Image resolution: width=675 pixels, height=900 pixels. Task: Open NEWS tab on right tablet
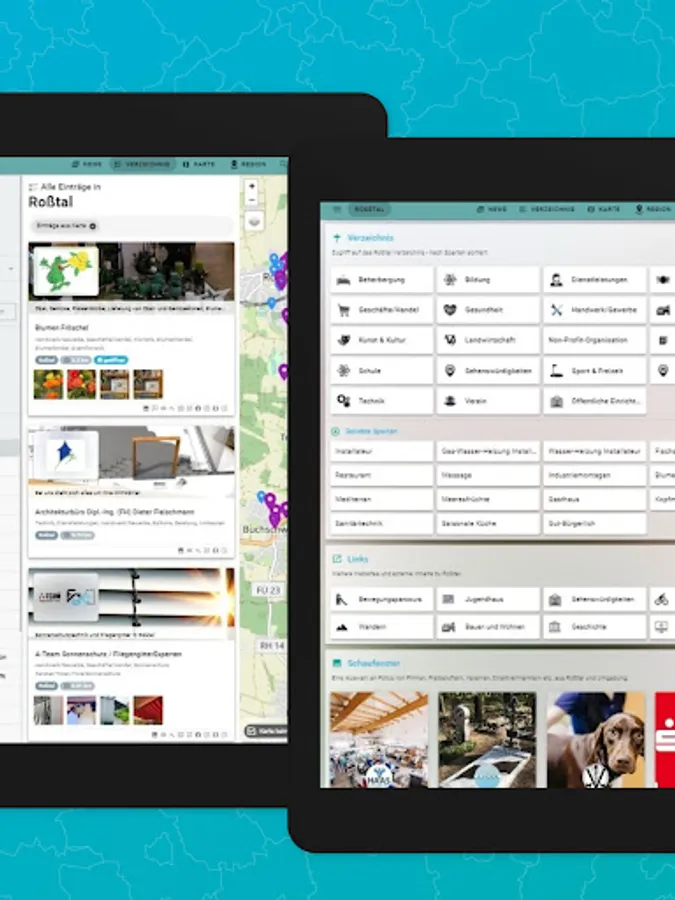click(492, 210)
